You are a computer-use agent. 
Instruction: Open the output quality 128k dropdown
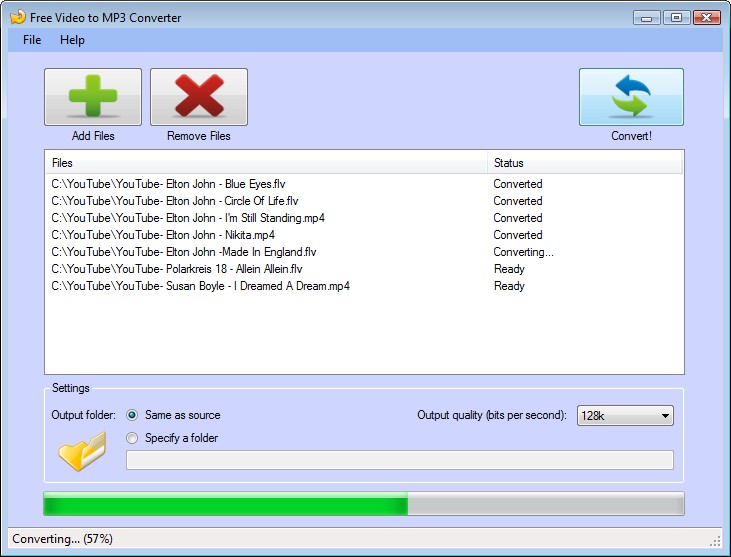click(625, 415)
